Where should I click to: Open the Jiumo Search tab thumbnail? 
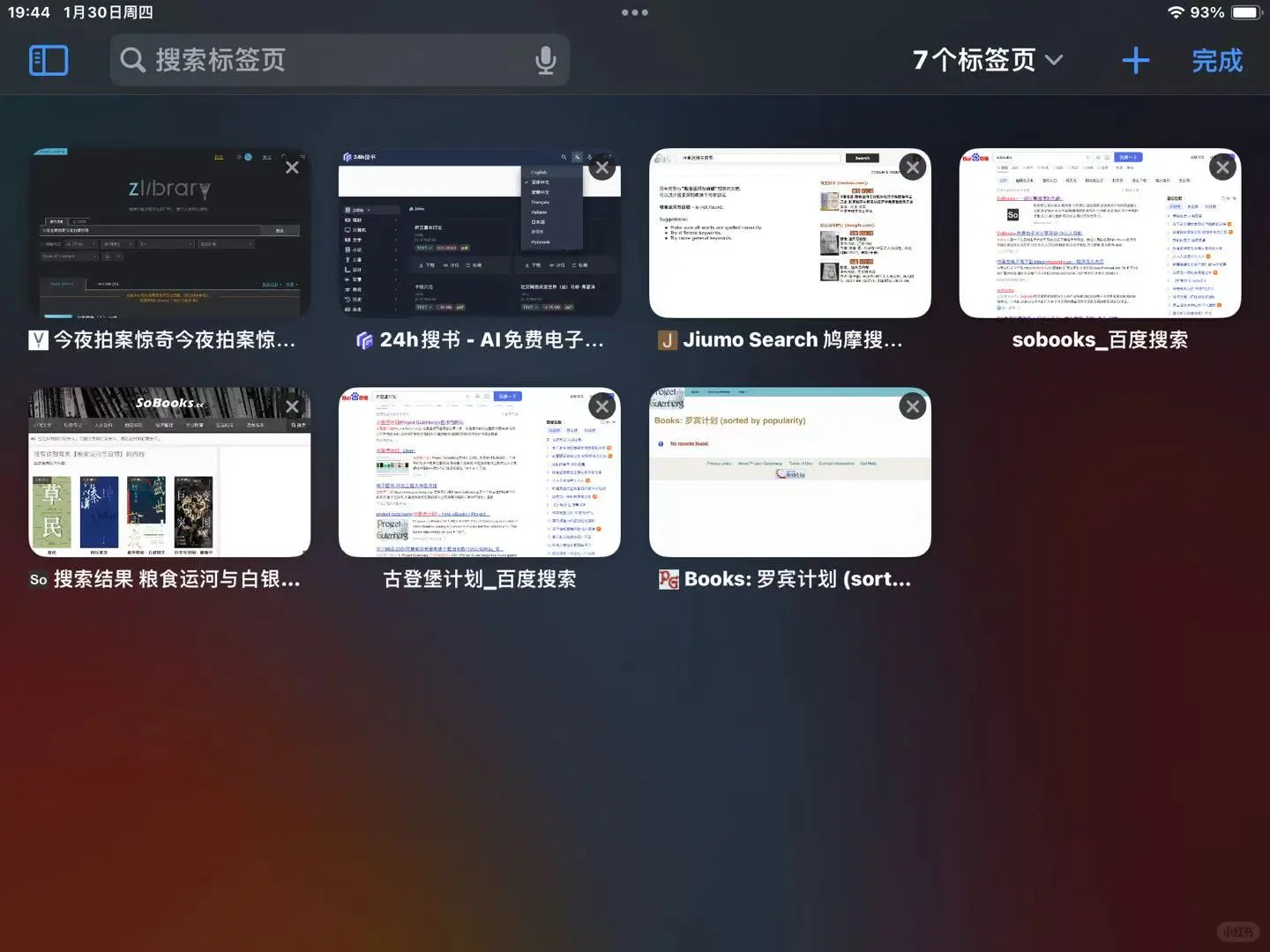790,234
